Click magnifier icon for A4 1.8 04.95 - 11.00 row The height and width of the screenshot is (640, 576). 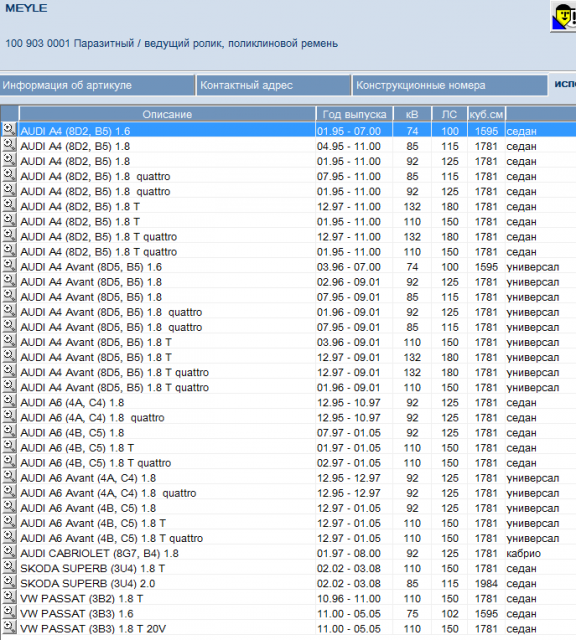pyautogui.click(x=9, y=145)
